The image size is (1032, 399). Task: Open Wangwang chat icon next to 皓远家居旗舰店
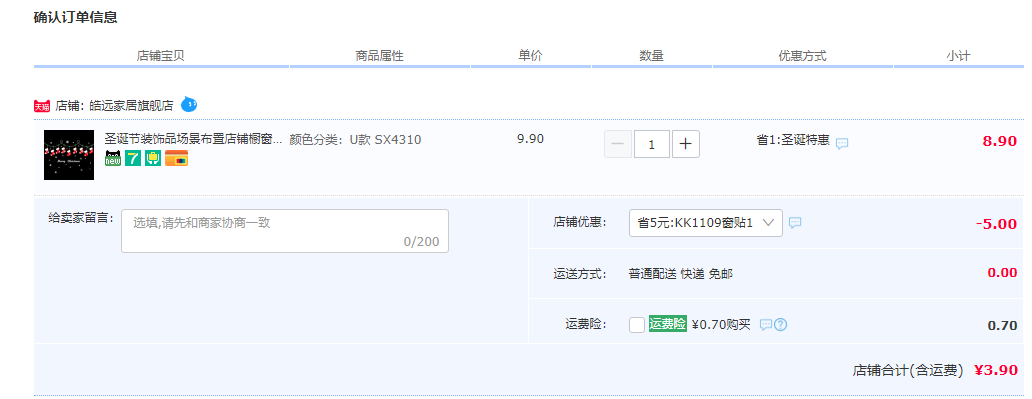[x=189, y=104]
